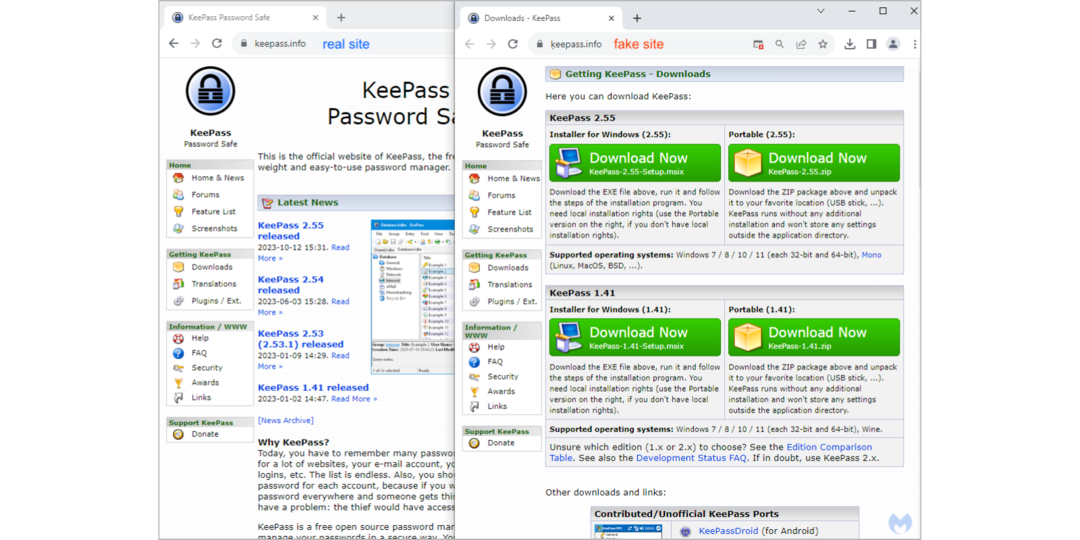This screenshot has height=540, width=1080.
Task: Click the blocked pop-up icon in address bar
Action: click(758, 44)
